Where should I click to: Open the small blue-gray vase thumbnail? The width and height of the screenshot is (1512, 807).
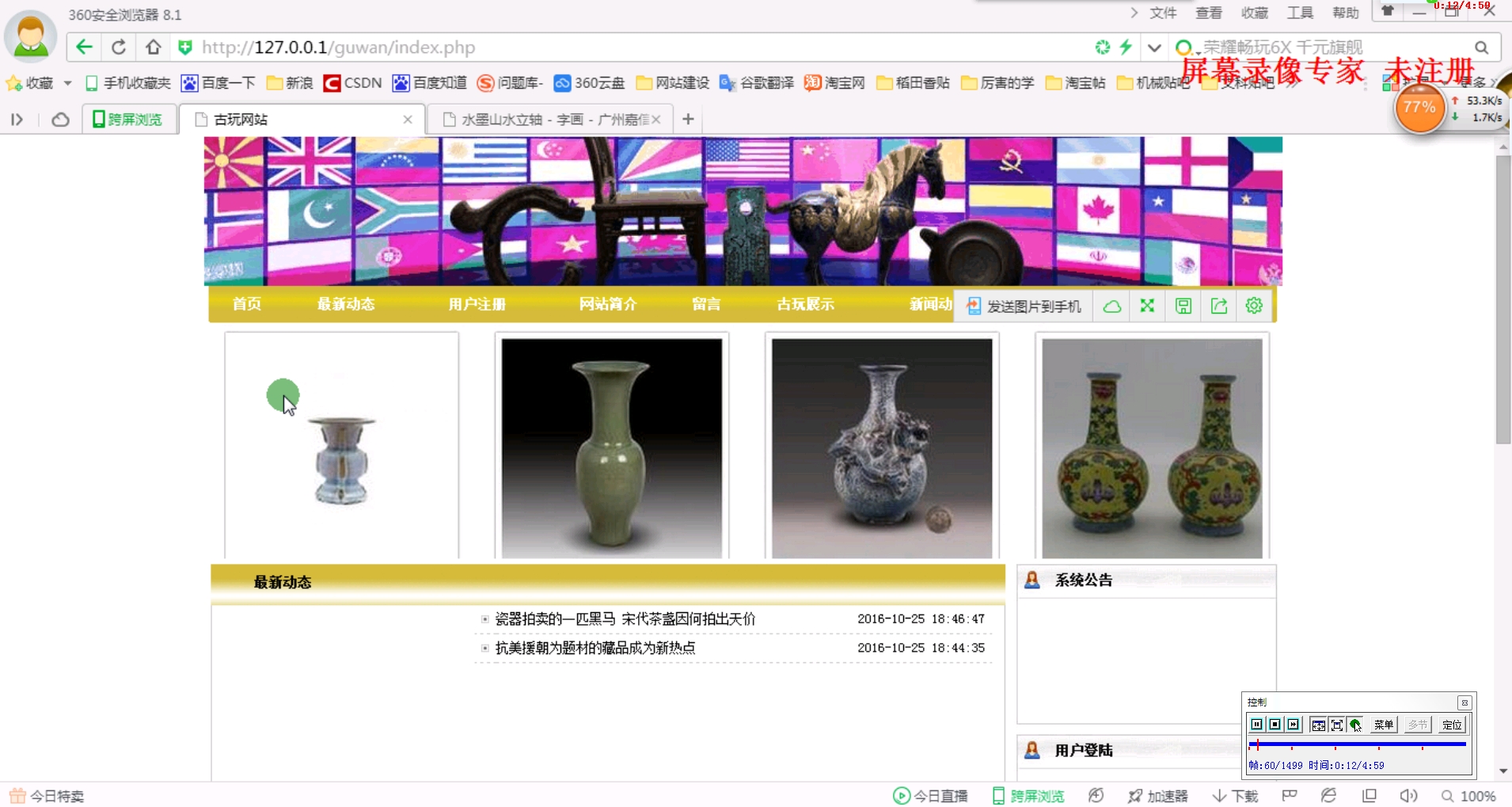click(341, 446)
